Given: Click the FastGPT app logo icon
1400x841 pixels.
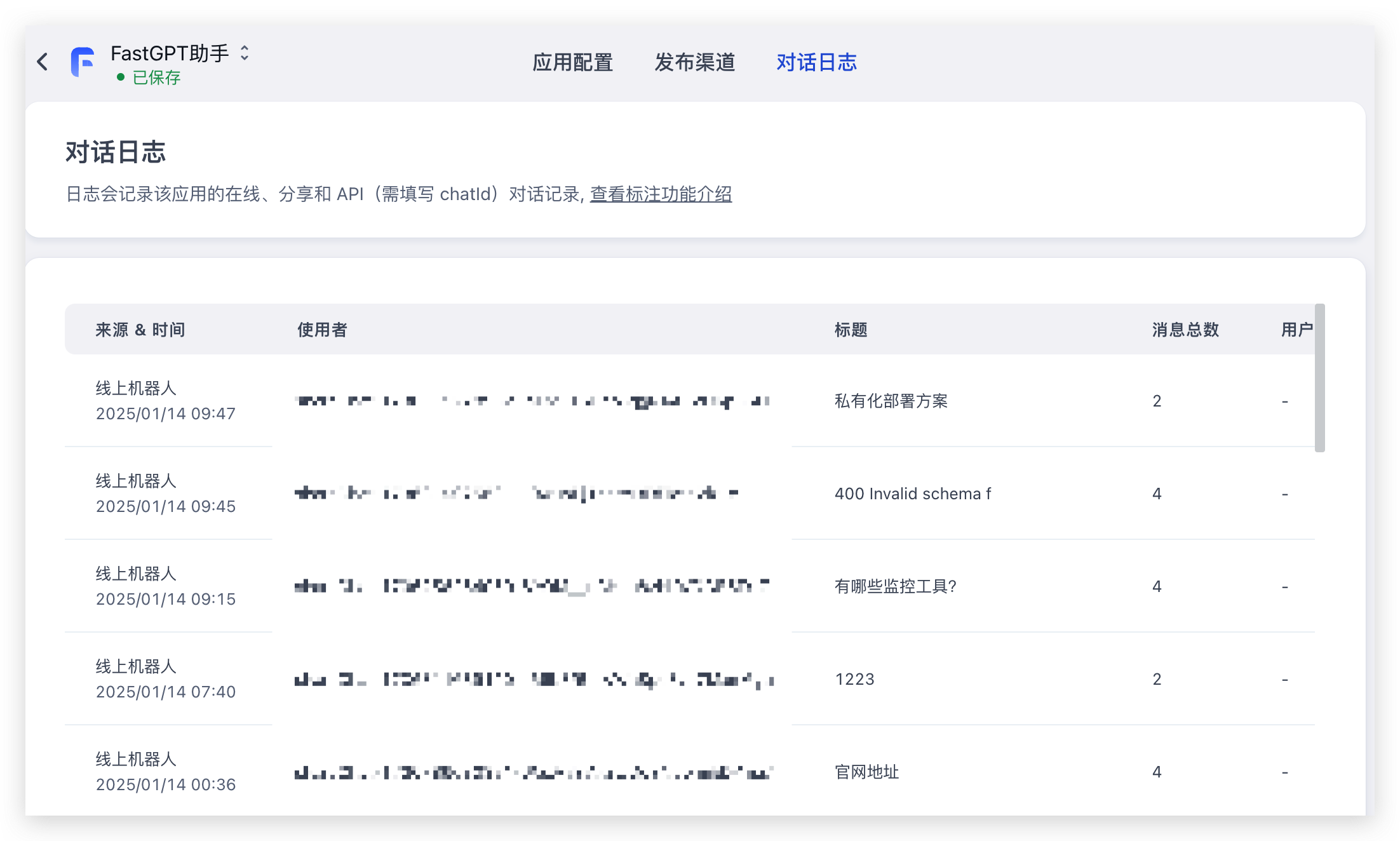Looking at the screenshot, I should point(83,62).
